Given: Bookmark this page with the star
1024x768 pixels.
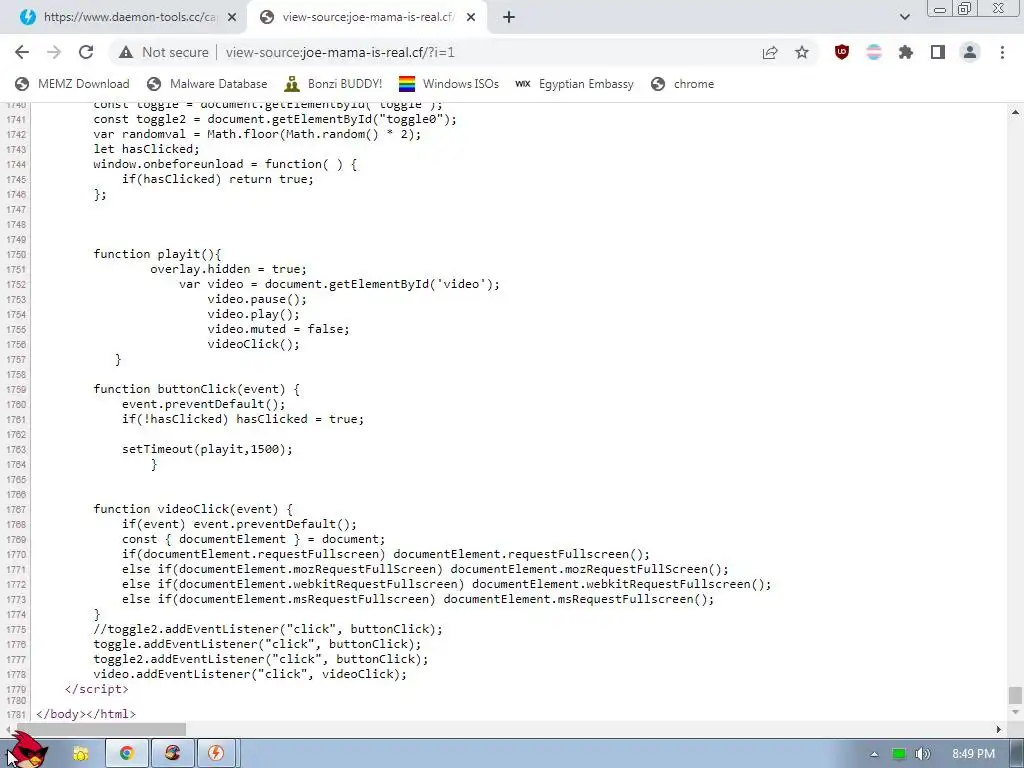Looking at the screenshot, I should click(x=802, y=52).
